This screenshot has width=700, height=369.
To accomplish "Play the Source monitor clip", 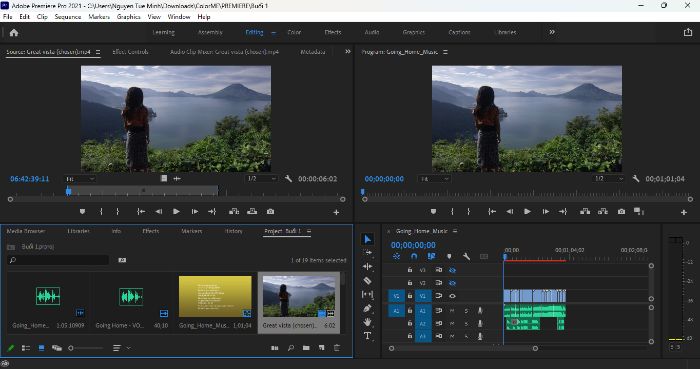I will (176, 211).
